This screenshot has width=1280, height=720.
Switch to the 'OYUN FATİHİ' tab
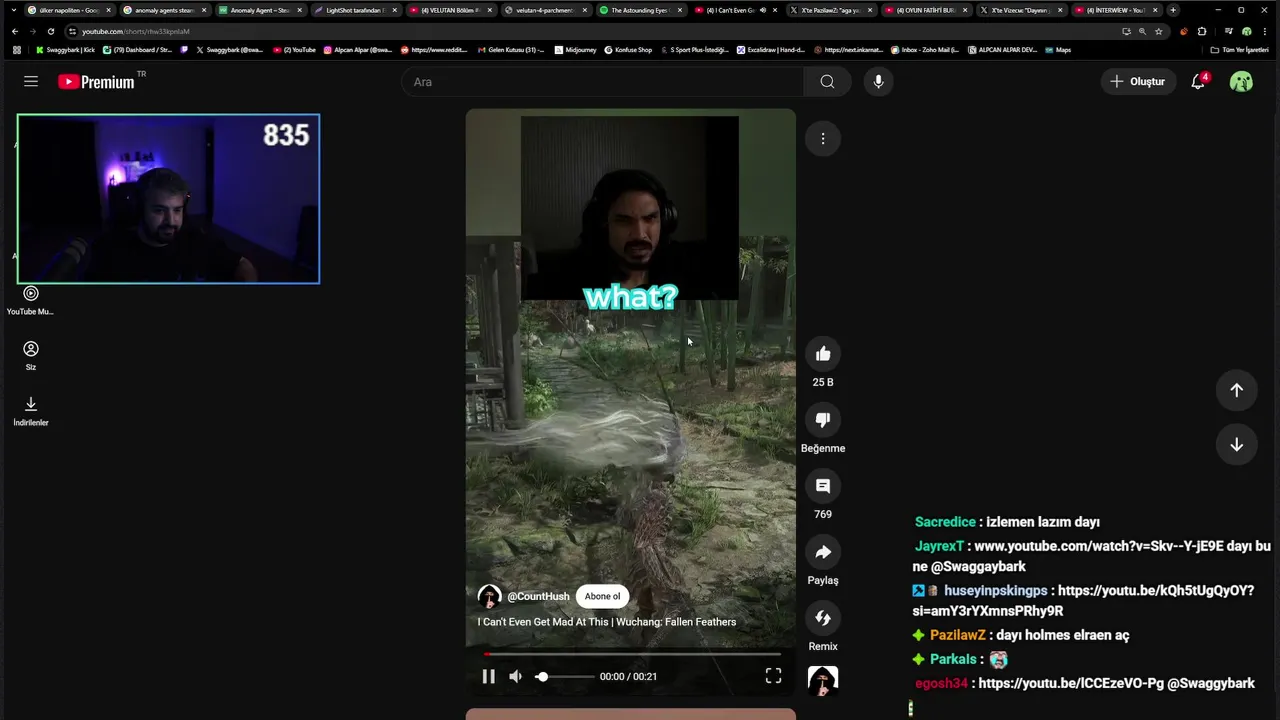point(925,10)
